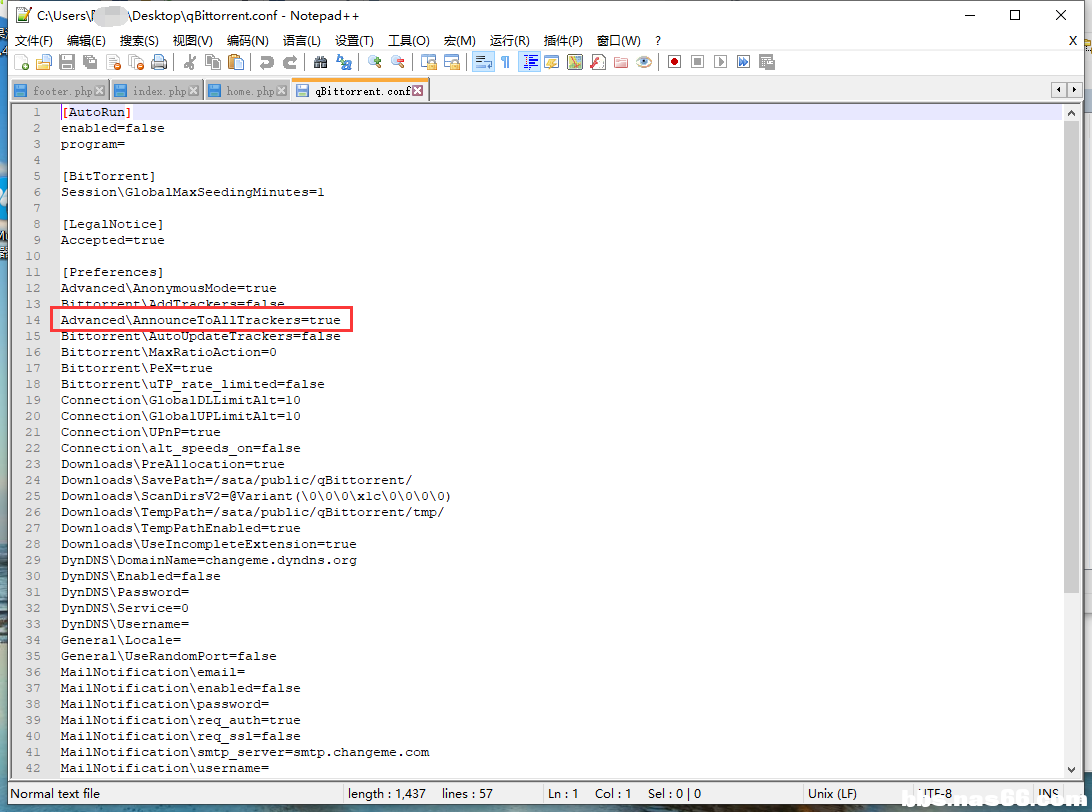Click the Cut scissors icon
The image size is (1092, 812).
coord(189,63)
